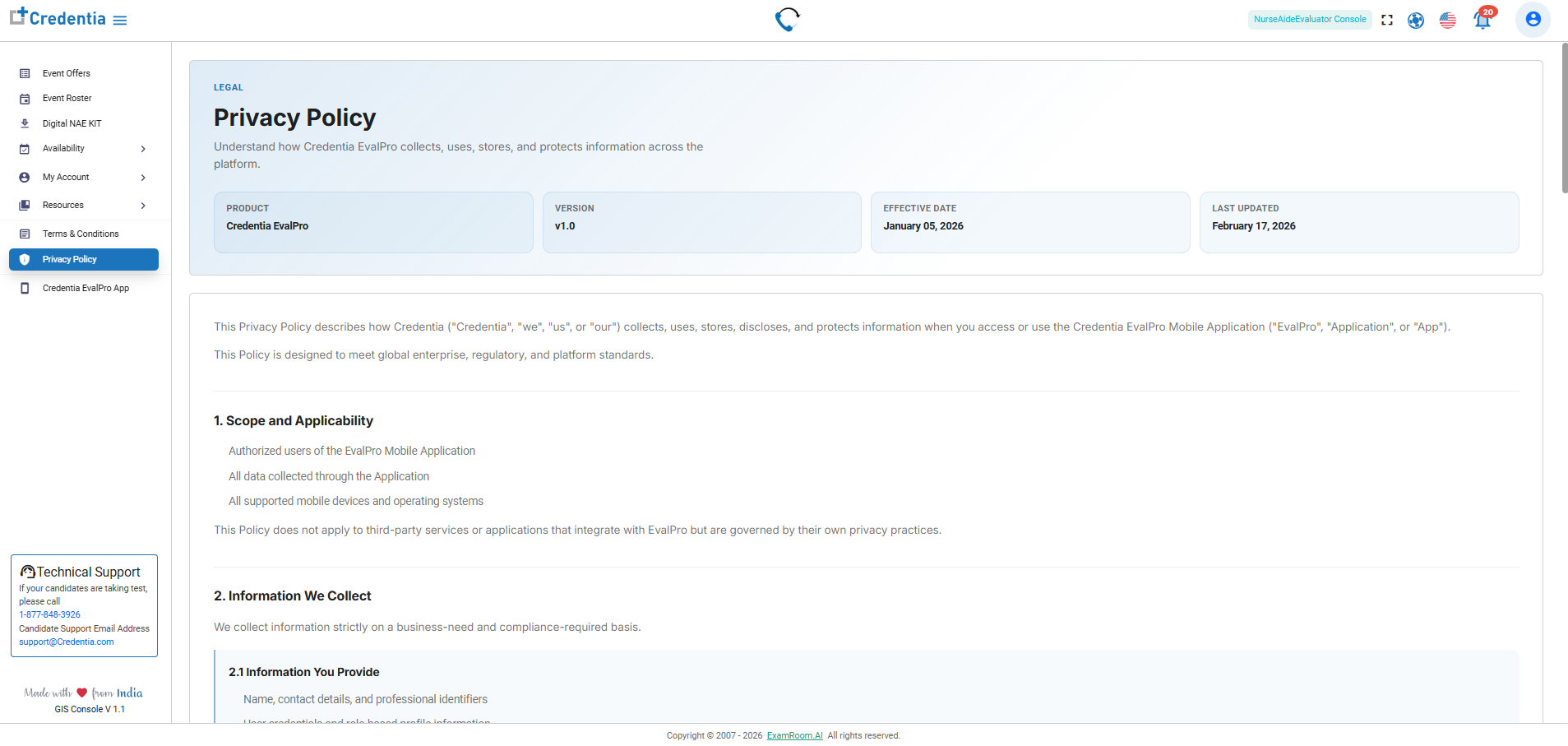This screenshot has height=746, width=1568.
Task: Click the Credentia logo
Action: pos(58,17)
